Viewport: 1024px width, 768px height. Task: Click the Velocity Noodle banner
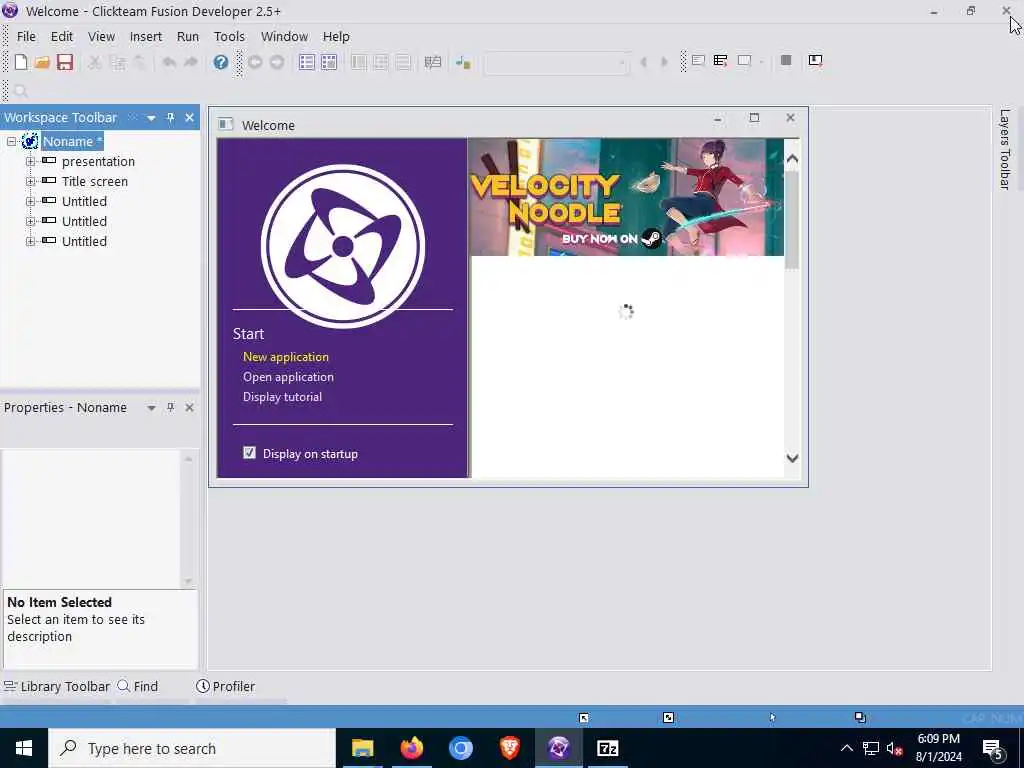click(x=627, y=197)
